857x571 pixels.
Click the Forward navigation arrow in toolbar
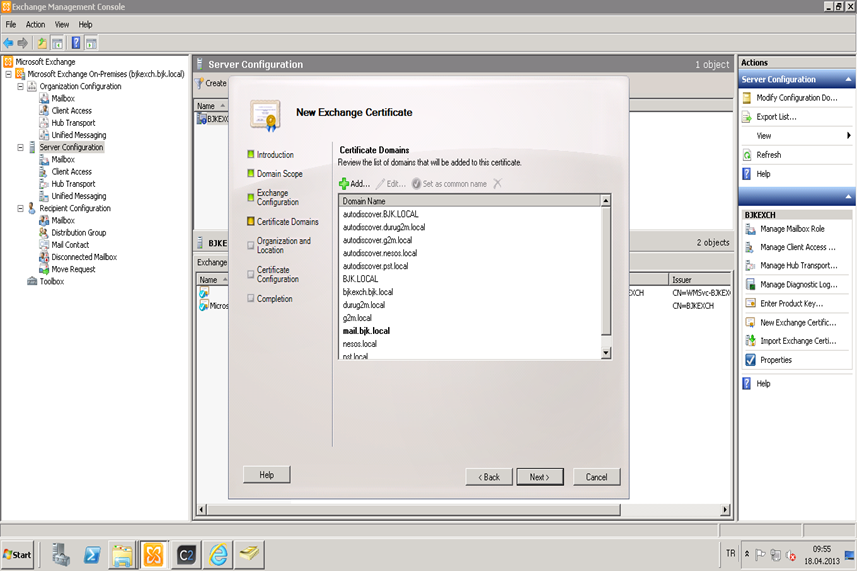coord(22,43)
